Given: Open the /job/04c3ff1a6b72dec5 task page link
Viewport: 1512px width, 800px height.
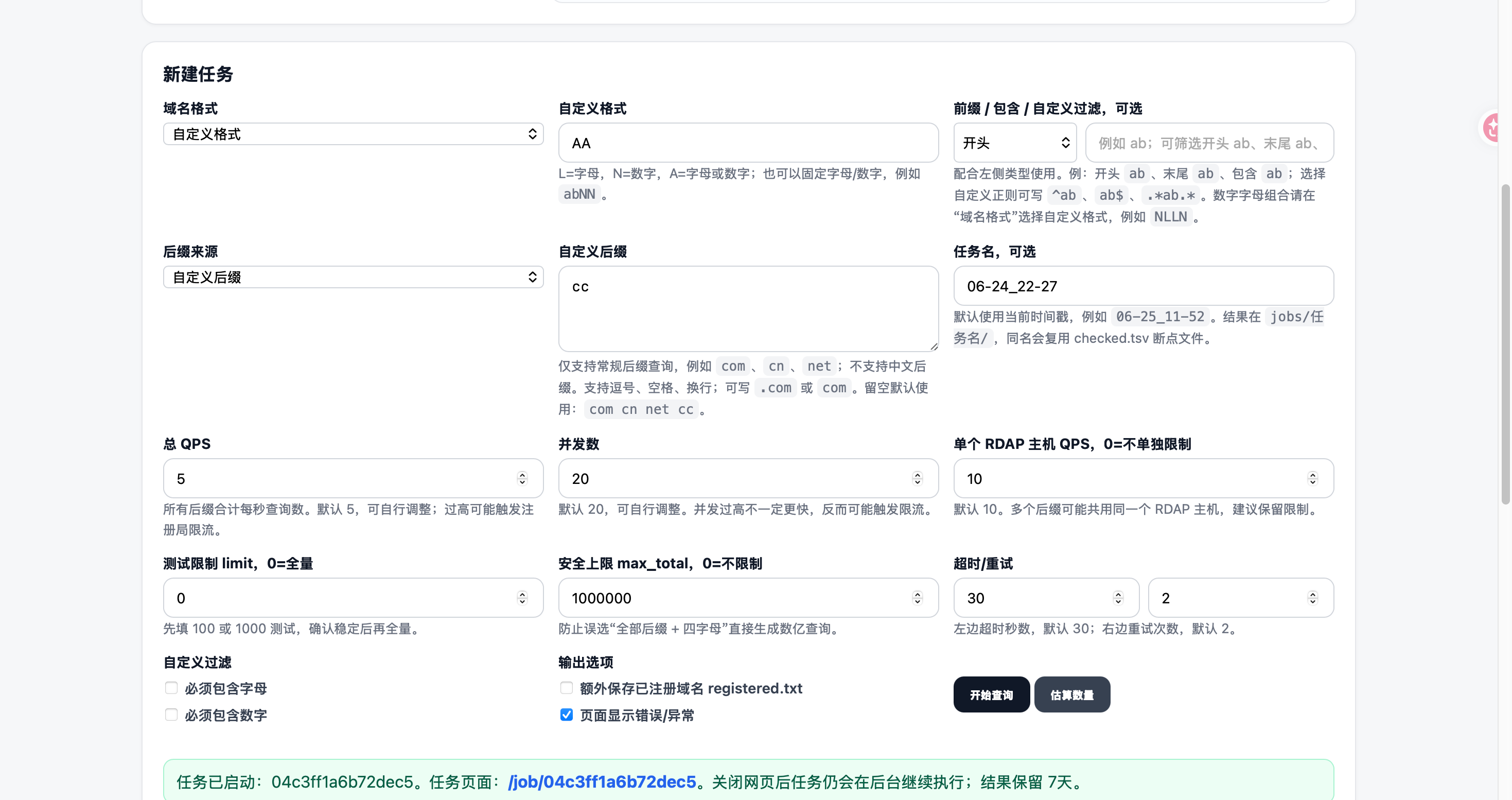Looking at the screenshot, I should [602, 782].
